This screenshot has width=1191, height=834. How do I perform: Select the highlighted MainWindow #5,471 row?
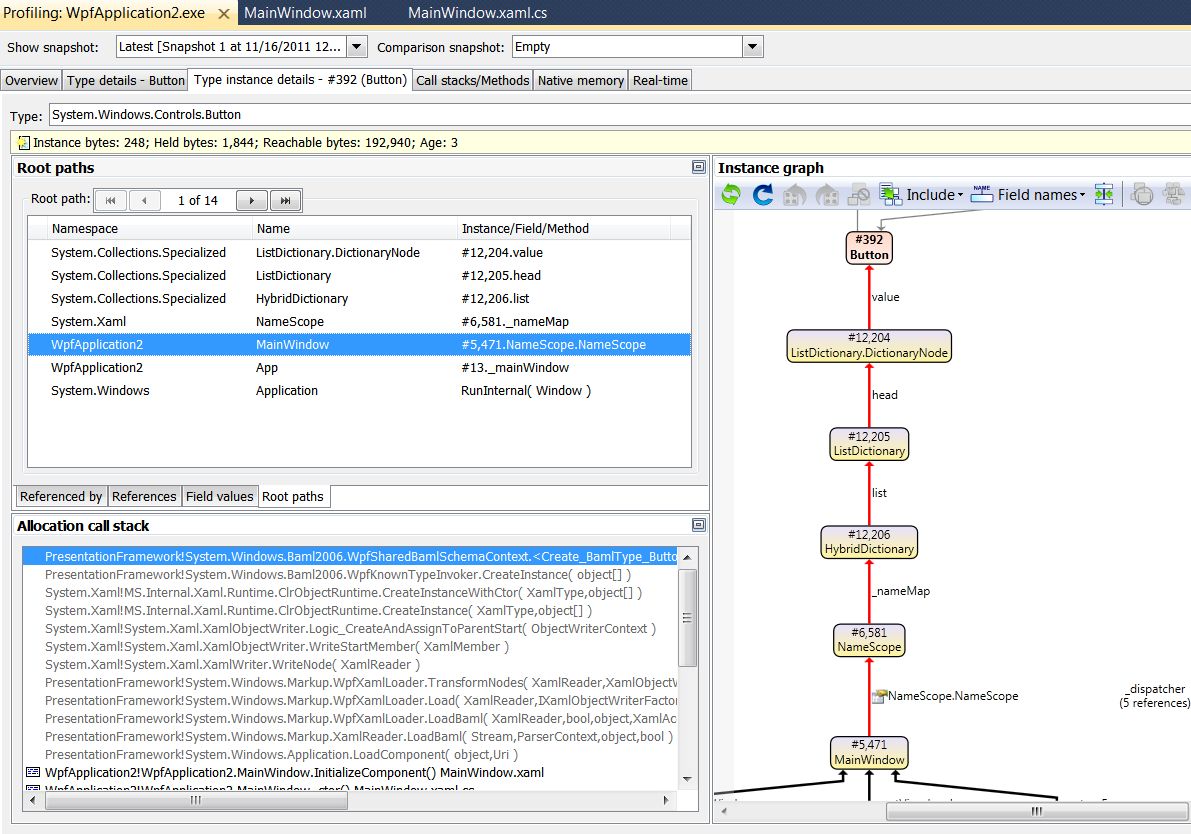[359, 345]
